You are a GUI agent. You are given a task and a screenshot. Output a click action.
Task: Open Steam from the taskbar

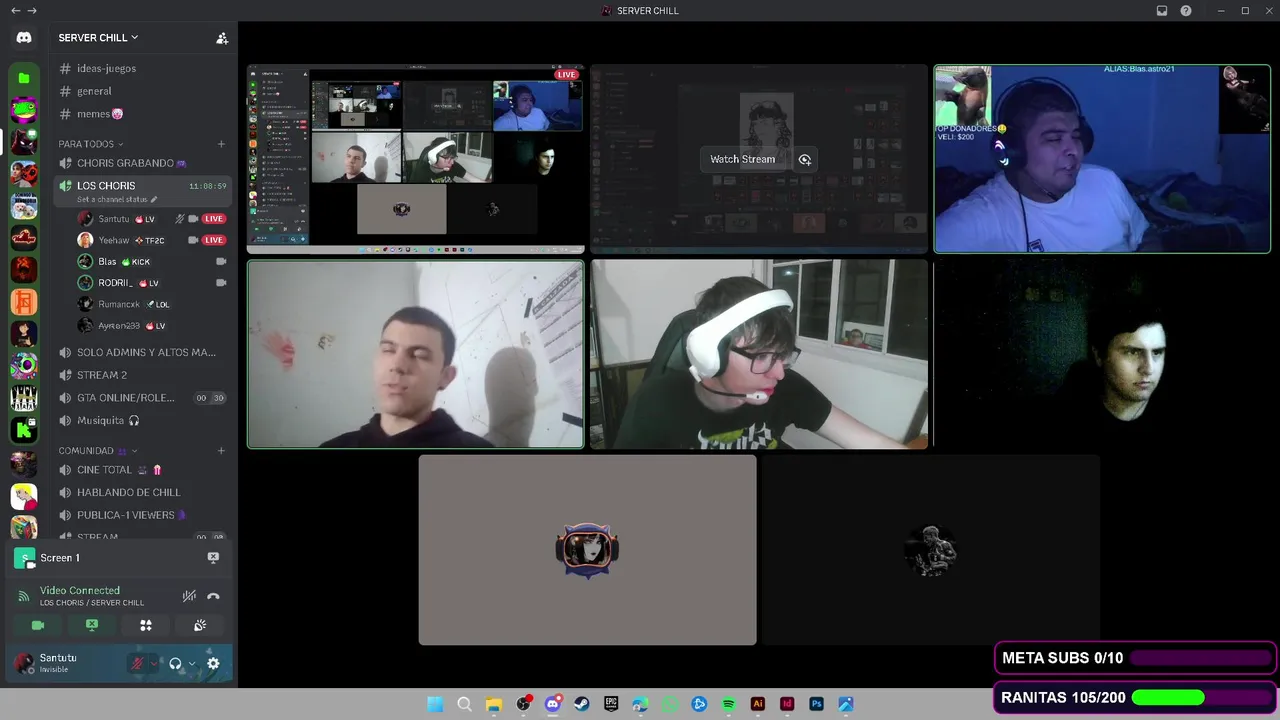tap(582, 704)
